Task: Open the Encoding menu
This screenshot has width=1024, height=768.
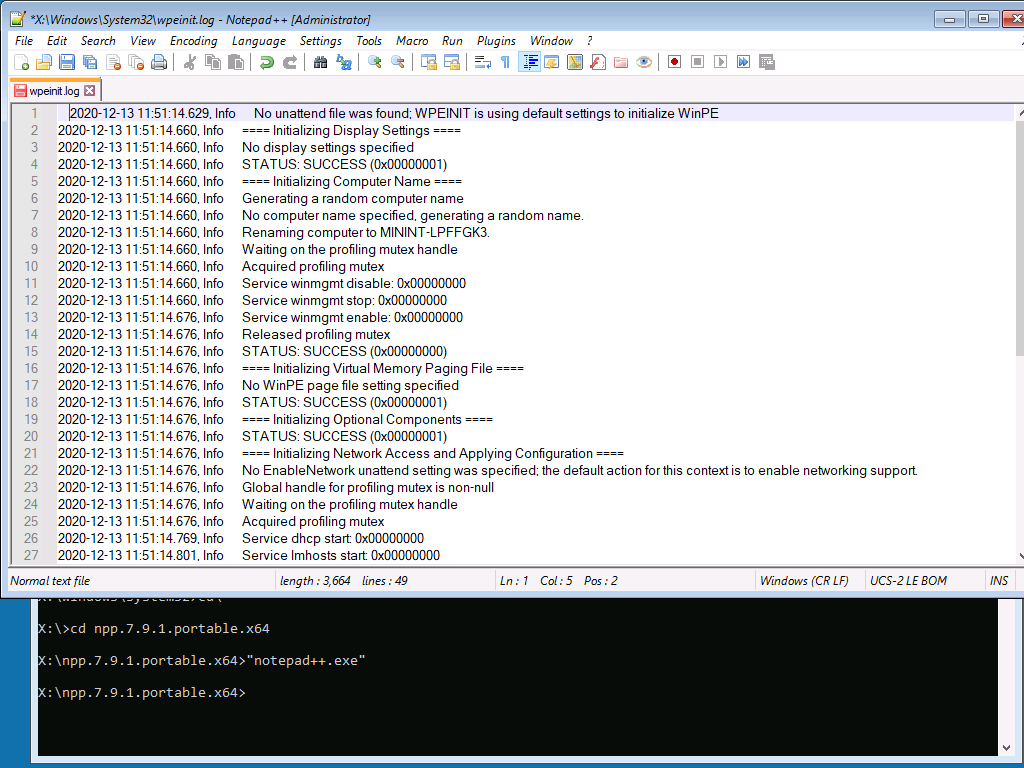Action: tap(193, 40)
